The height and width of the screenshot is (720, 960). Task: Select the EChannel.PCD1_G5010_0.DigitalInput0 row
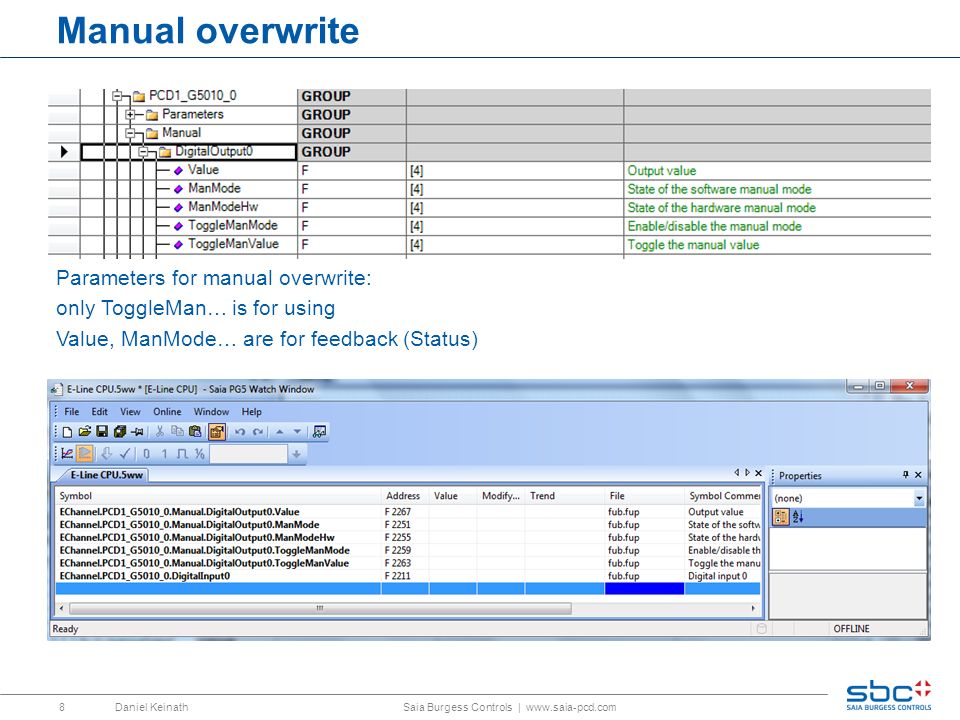tap(408, 576)
